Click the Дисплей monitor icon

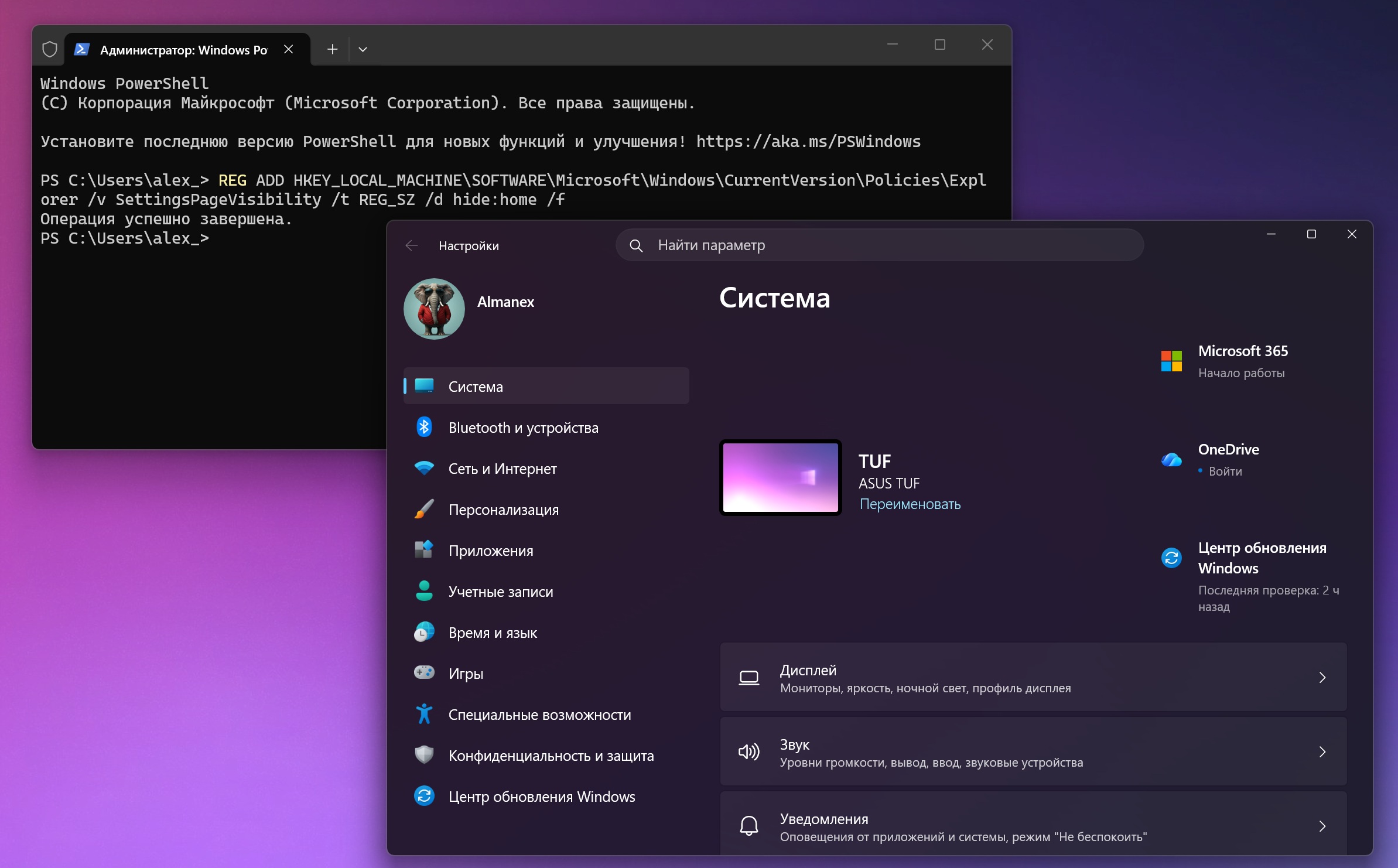(x=749, y=678)
